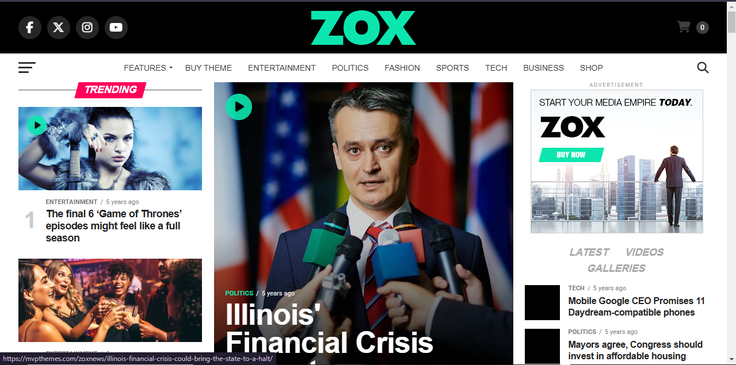The height and width of the screenshot is (365, 736).
Task: Play the Game of Thrones video
Action: pos(37,125)
